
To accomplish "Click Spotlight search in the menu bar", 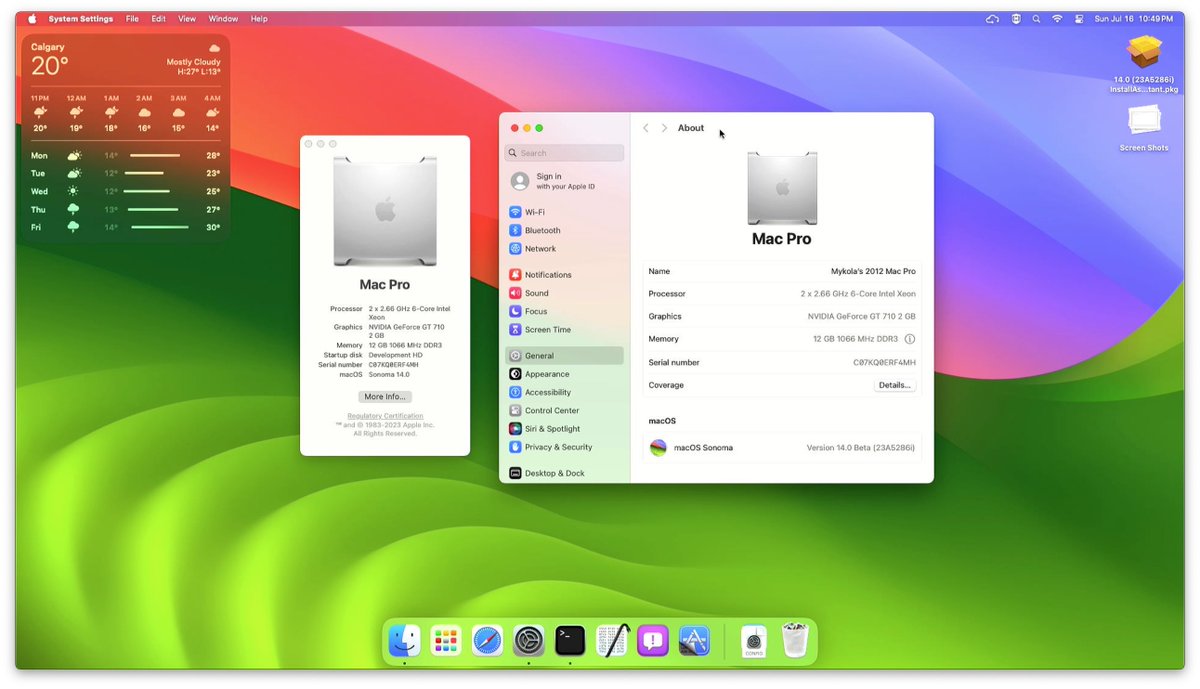I will click(x=1036, y=19).
